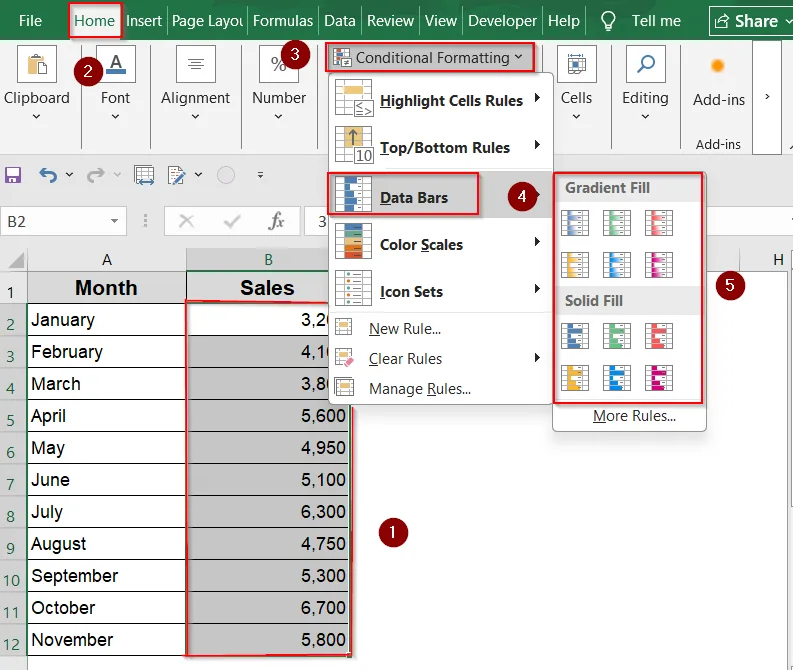Cancel formula entry with X icon

[x=186, y=221]
